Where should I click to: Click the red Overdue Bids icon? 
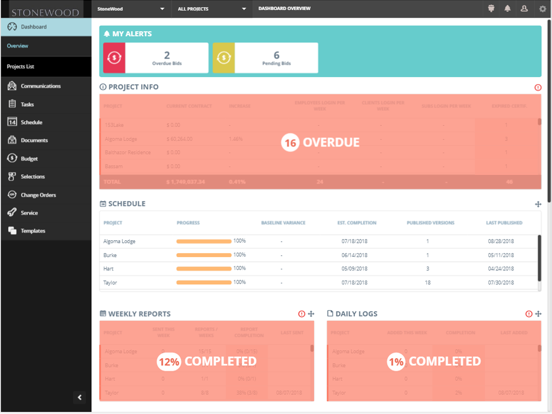(114, 58)
